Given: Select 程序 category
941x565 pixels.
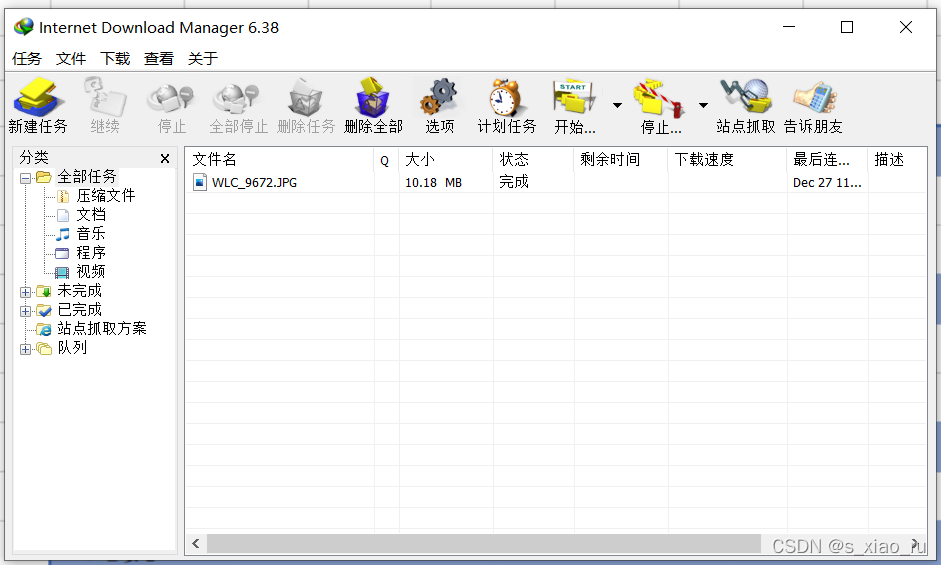Looking at the screenshot, I should coord(91,253).
